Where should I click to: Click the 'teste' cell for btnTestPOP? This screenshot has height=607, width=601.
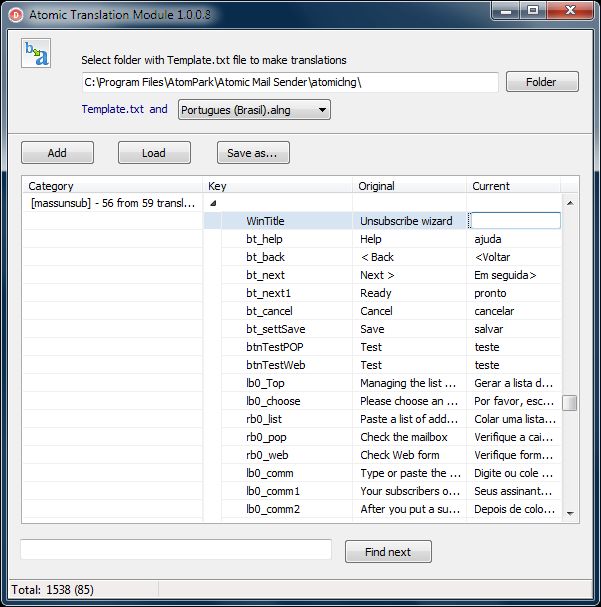click(x=514, y=347)
